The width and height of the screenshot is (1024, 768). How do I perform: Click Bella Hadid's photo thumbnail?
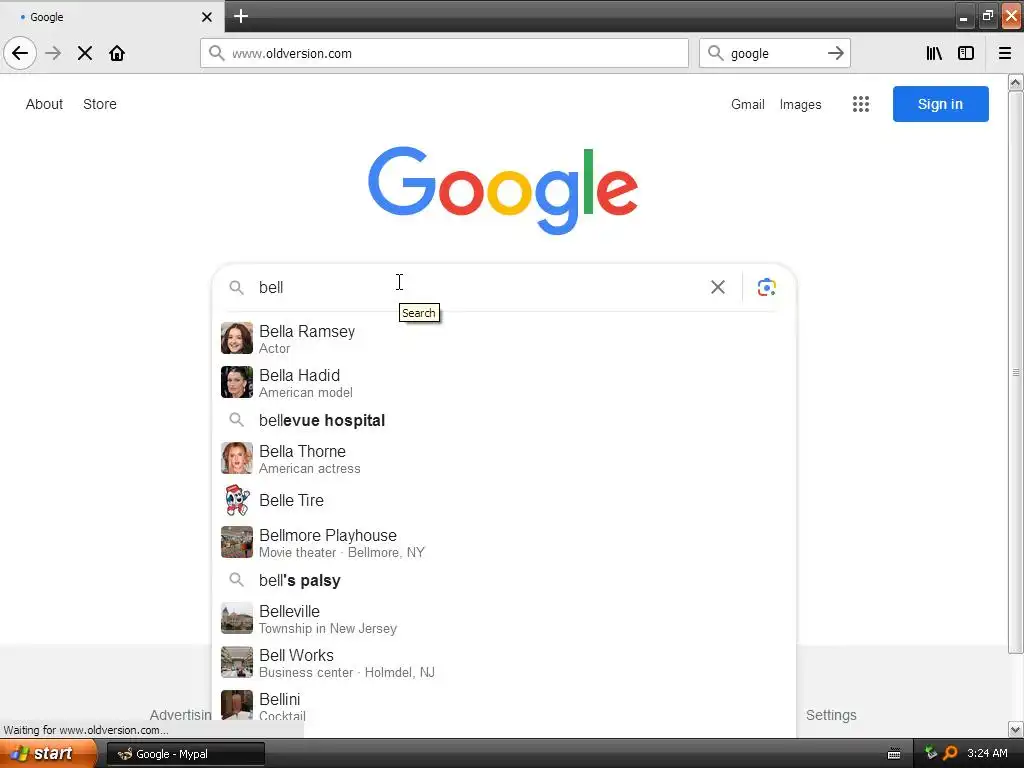click(236, 382)
